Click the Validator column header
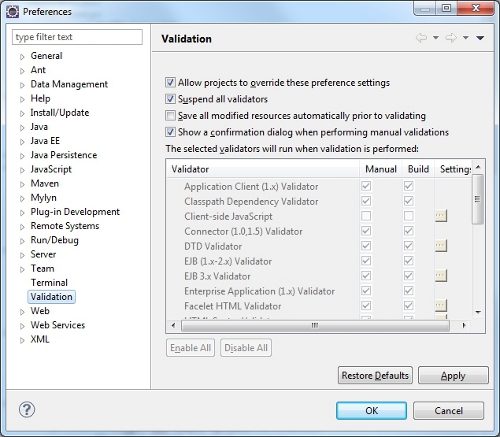The width and height of the screenshot is (500, 437). 263,169
